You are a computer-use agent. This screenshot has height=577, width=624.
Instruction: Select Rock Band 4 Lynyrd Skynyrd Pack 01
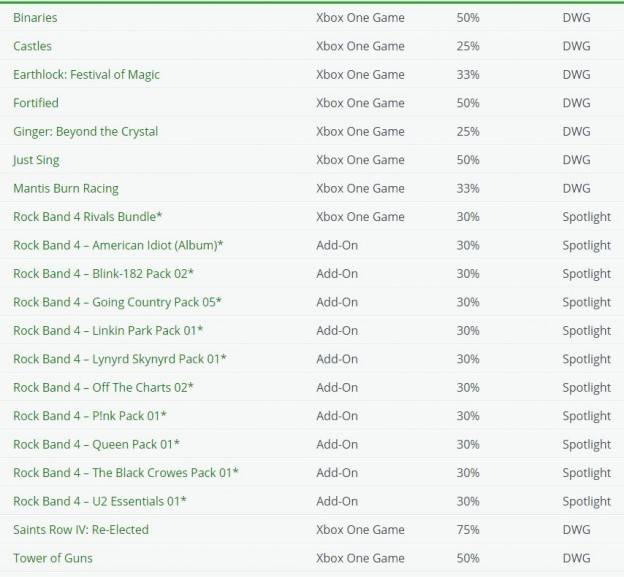pos(120,359)
